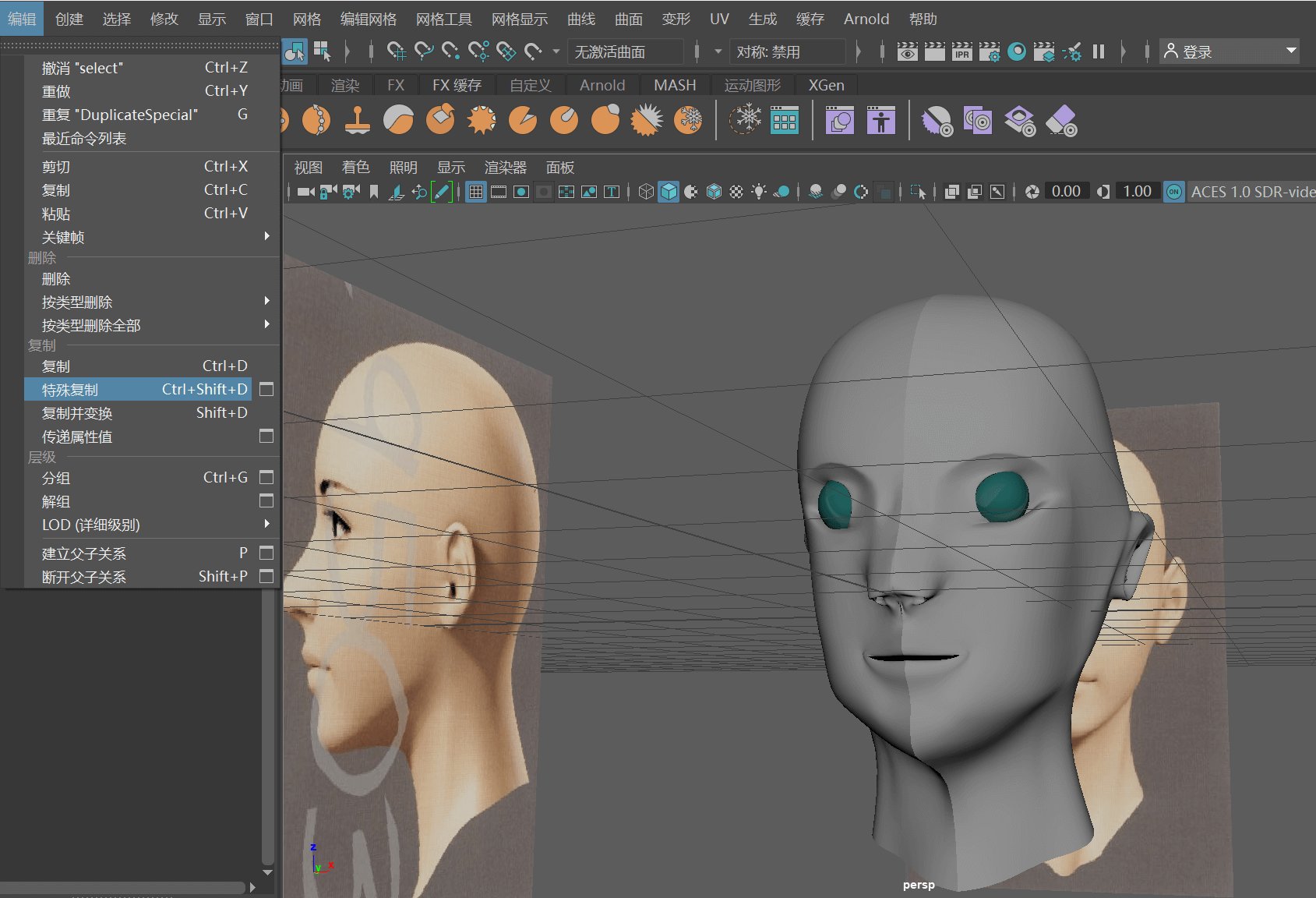Image resolution: width=1316 pixels, height=898 pixels.
Task: Open the 对称: 禁用 symmetry field
Action: point(787,51)
